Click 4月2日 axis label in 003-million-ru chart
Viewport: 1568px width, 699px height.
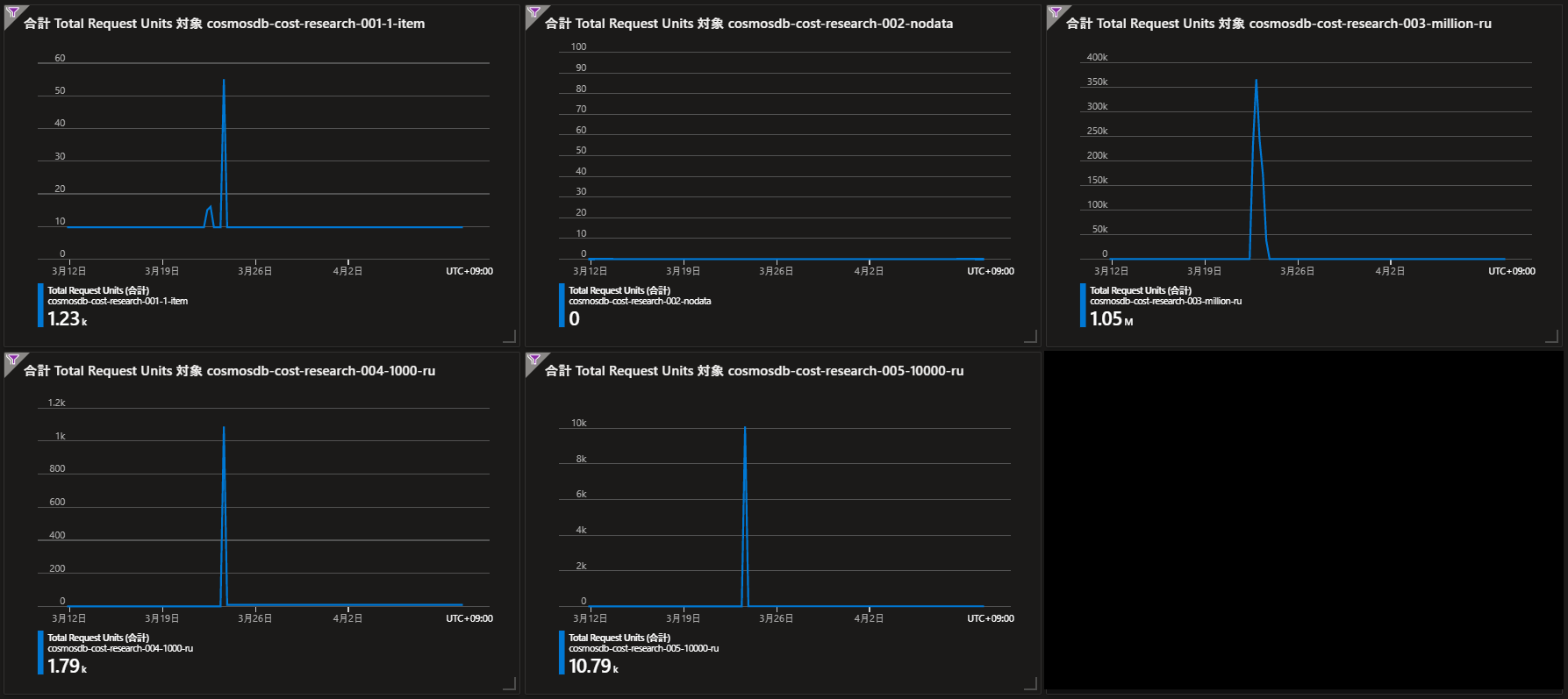(1390, 272)
